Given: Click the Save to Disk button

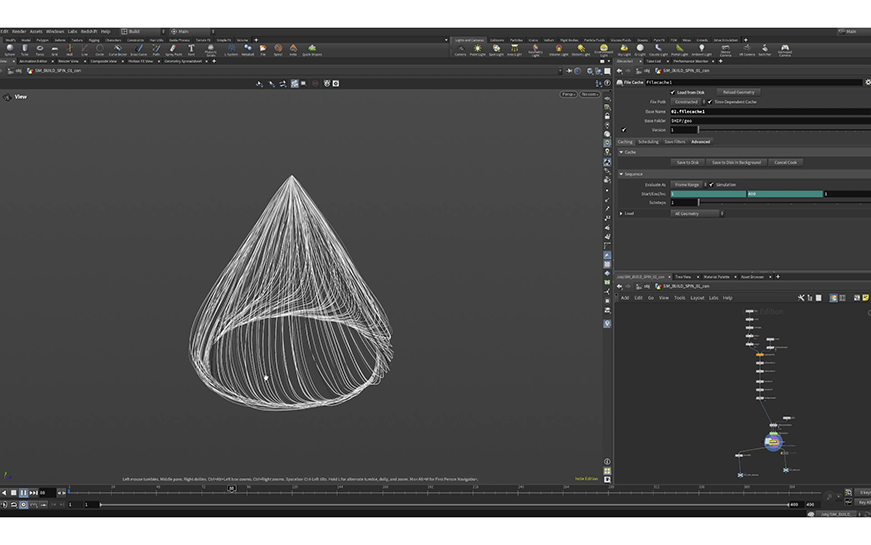Looking at the screenshot, I should coord(687,162).
